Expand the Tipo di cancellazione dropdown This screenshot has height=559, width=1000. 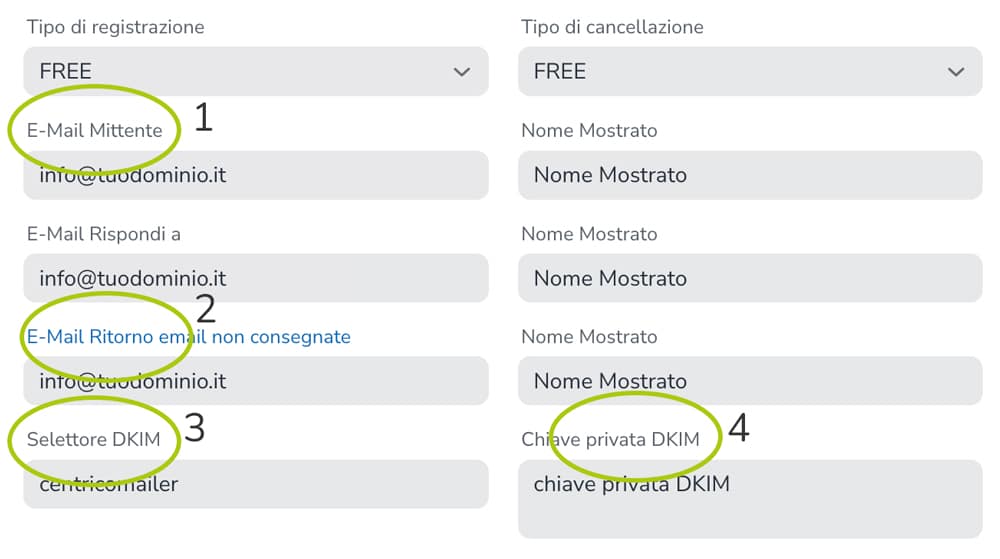click(750, 72)
